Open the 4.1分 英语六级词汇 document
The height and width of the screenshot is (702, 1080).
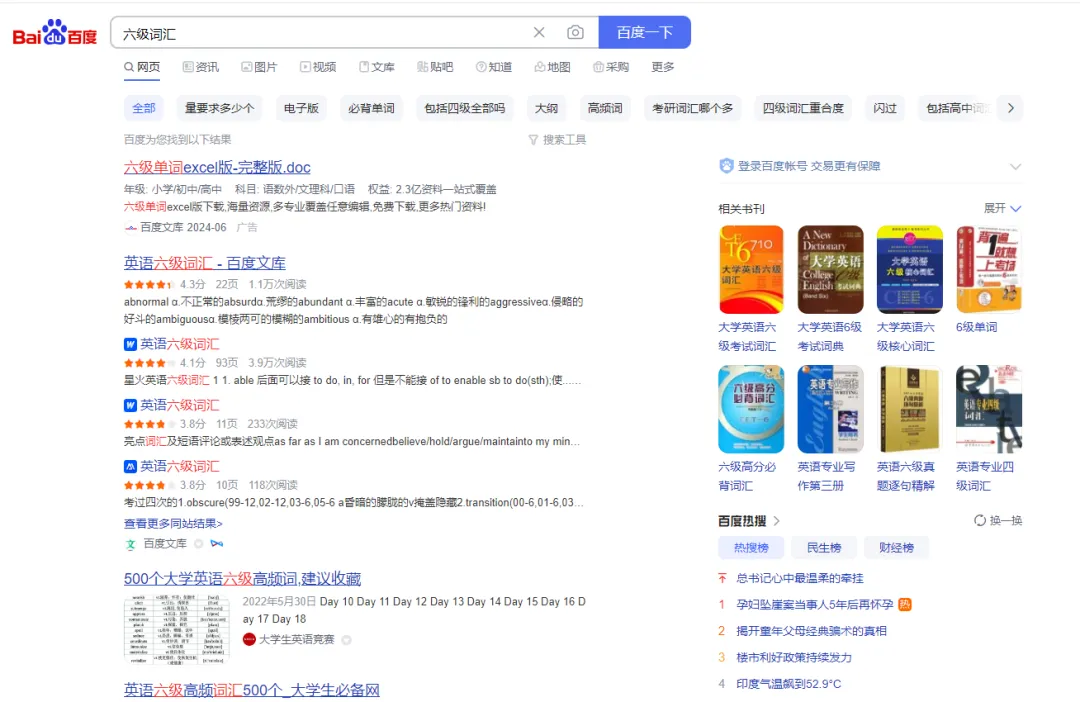coord(179,344)
